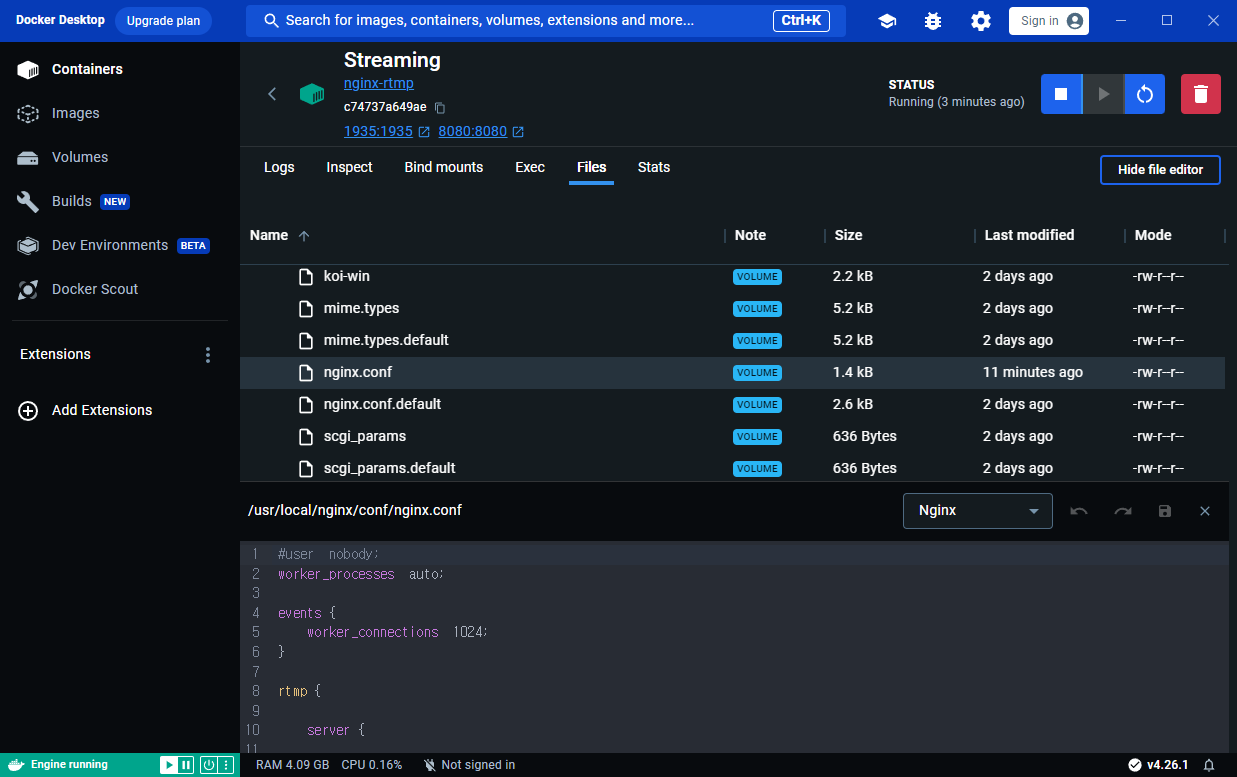Screen dimensions: 1237x777
Task: Delete the Streaming container
Action: [1201, 94]
